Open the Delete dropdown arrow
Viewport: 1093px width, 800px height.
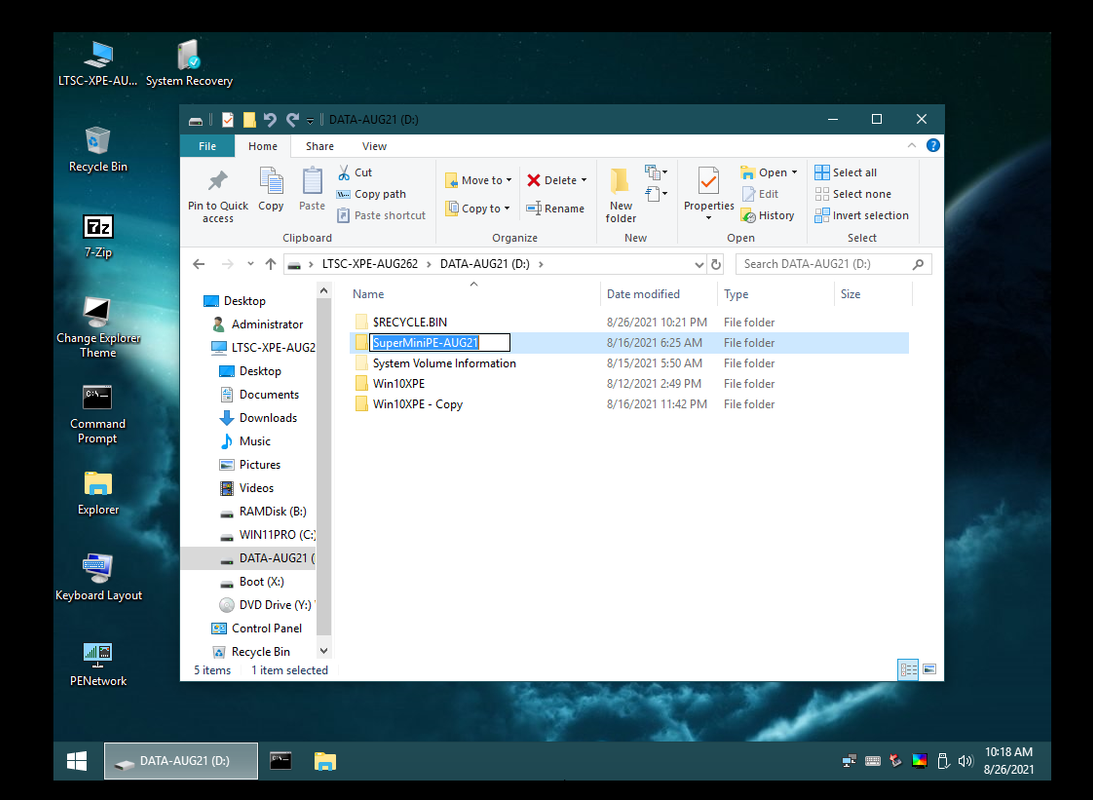[x=584, y=180]
